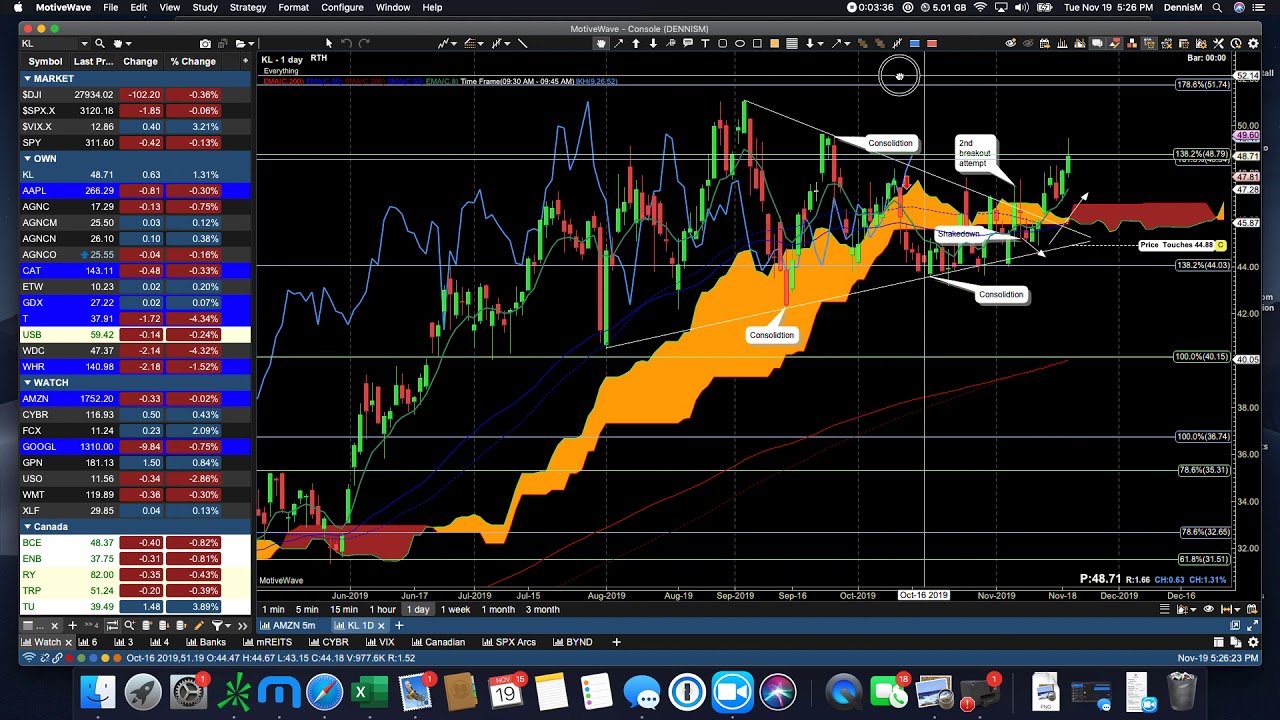Select the striped box lines tool

coord(792,43)
